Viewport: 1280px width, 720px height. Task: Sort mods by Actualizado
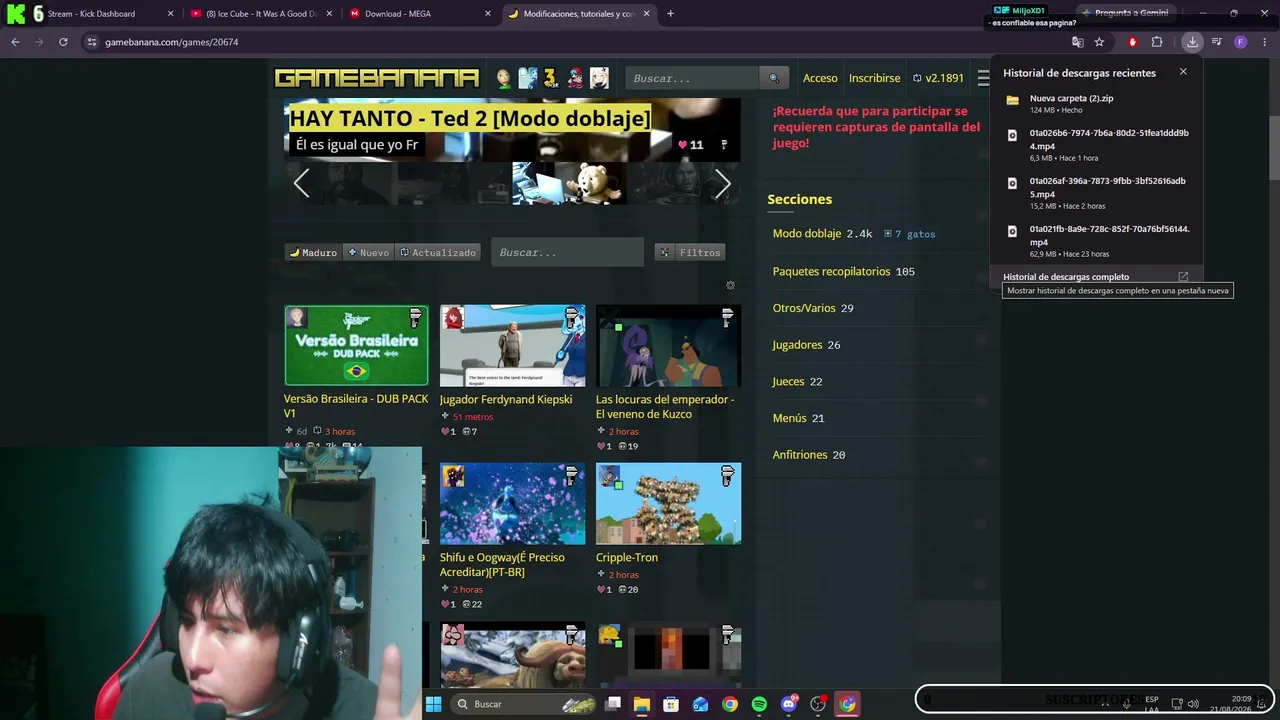click(438, 253)
